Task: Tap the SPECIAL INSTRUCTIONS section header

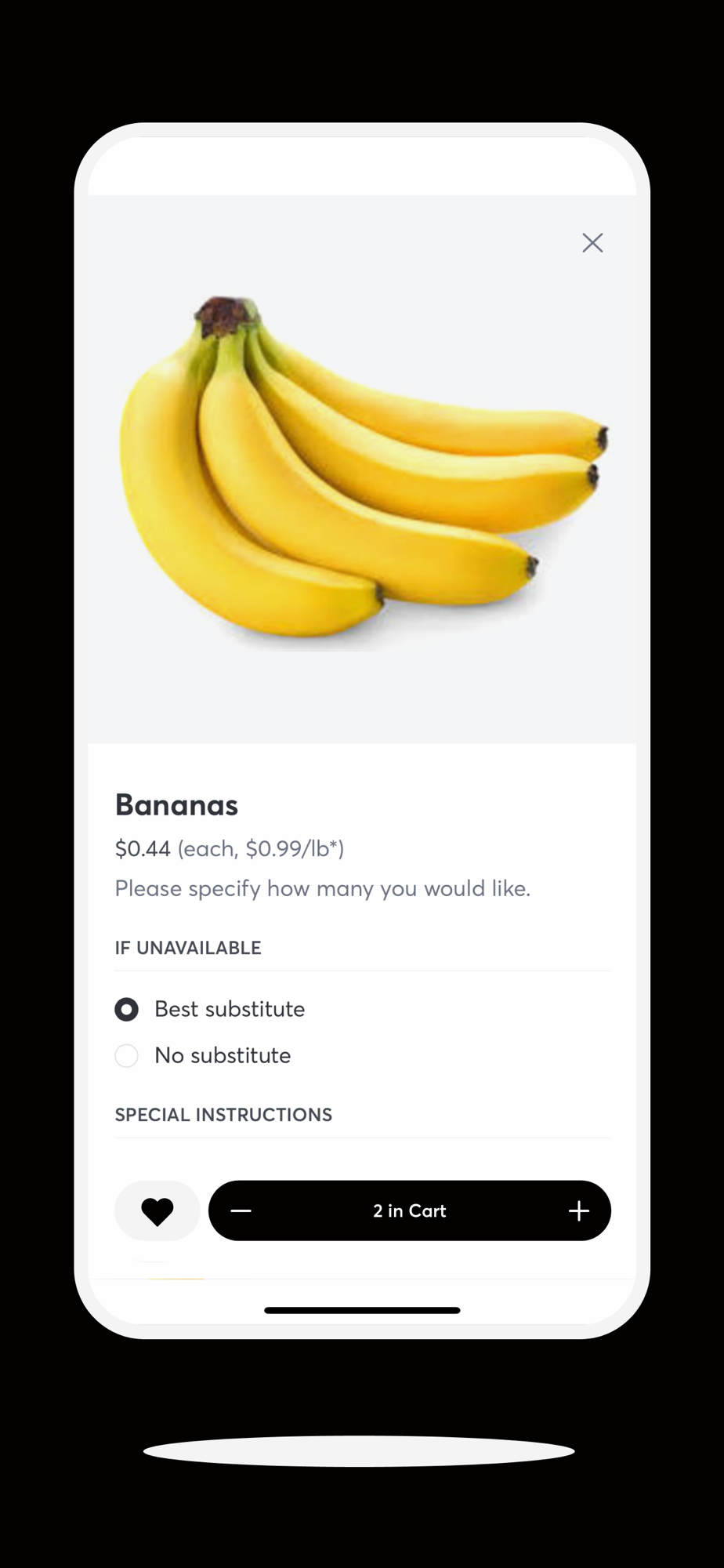Action: tap(223, 1115)
